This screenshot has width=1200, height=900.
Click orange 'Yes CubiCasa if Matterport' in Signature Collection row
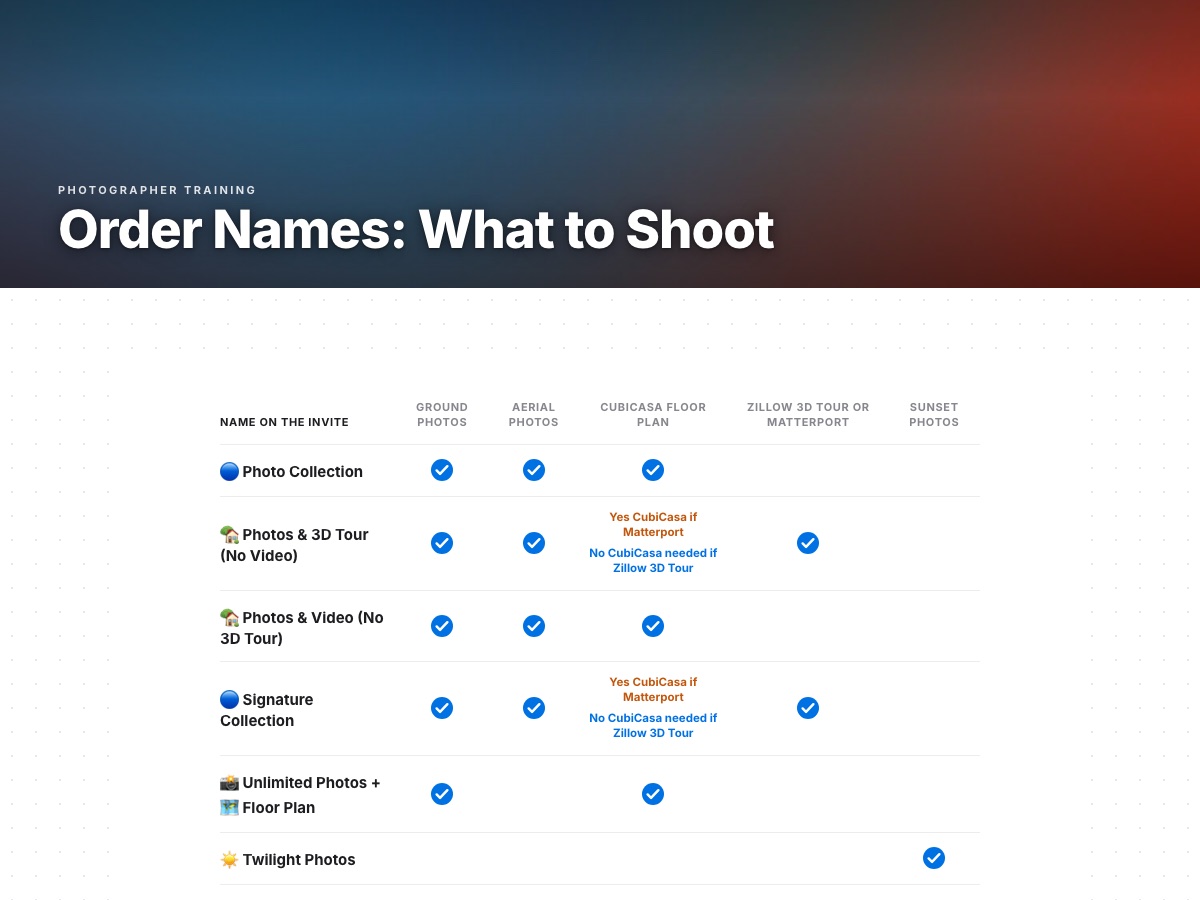653,689
